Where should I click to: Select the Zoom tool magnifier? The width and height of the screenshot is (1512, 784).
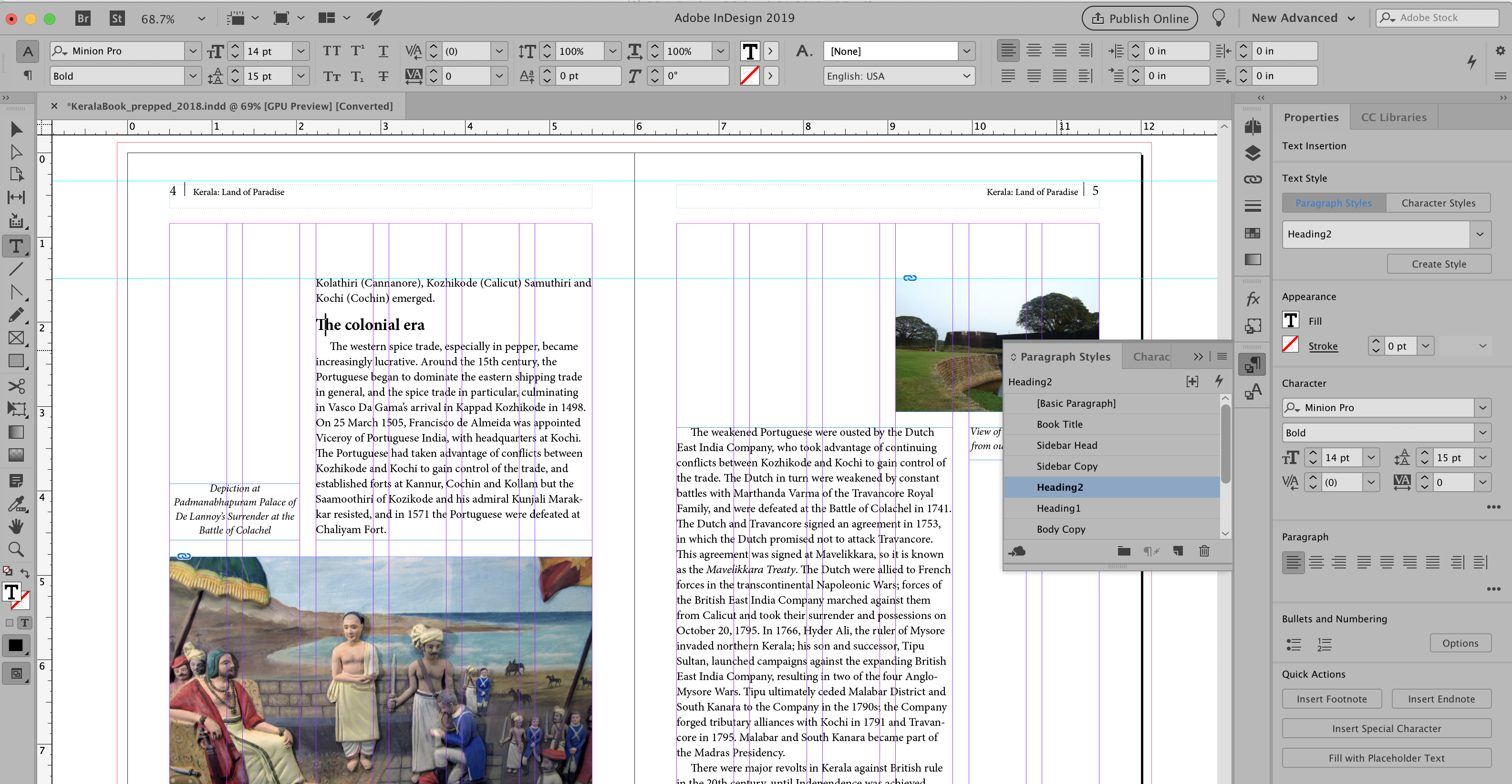pyautogui.click(x=16, y=549)
